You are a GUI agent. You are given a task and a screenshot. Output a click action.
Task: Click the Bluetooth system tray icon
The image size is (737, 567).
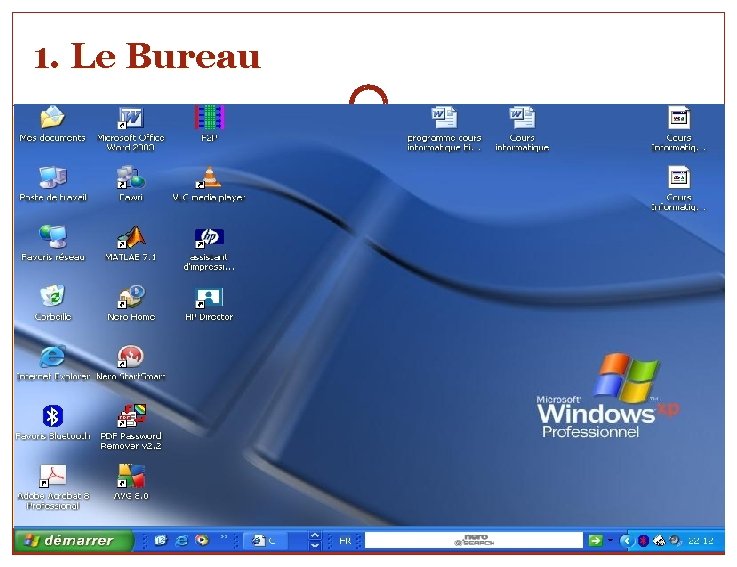tap(643, 541)
